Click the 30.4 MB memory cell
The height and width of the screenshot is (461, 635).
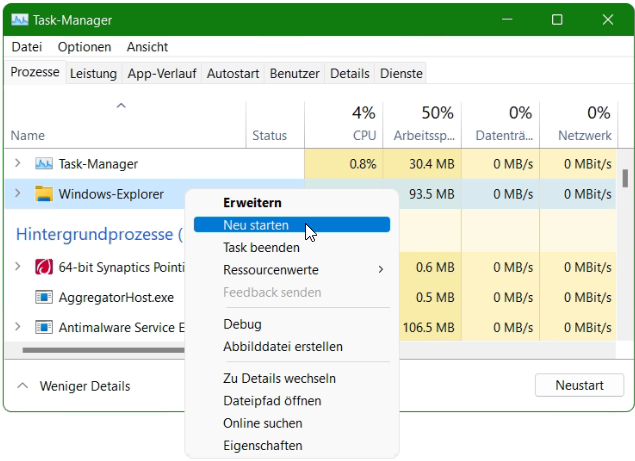422,164
